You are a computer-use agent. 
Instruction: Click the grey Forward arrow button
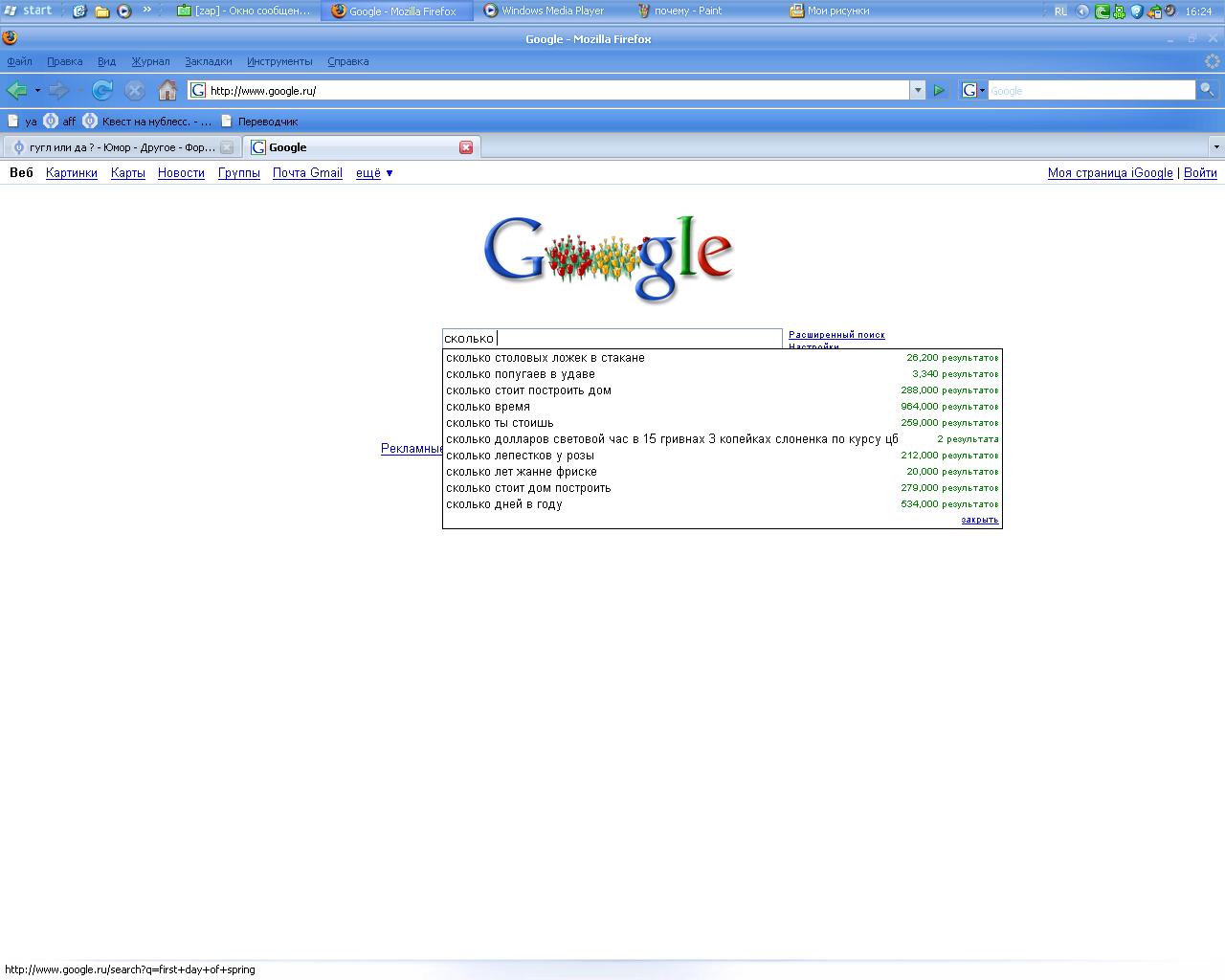coord(57,90)
